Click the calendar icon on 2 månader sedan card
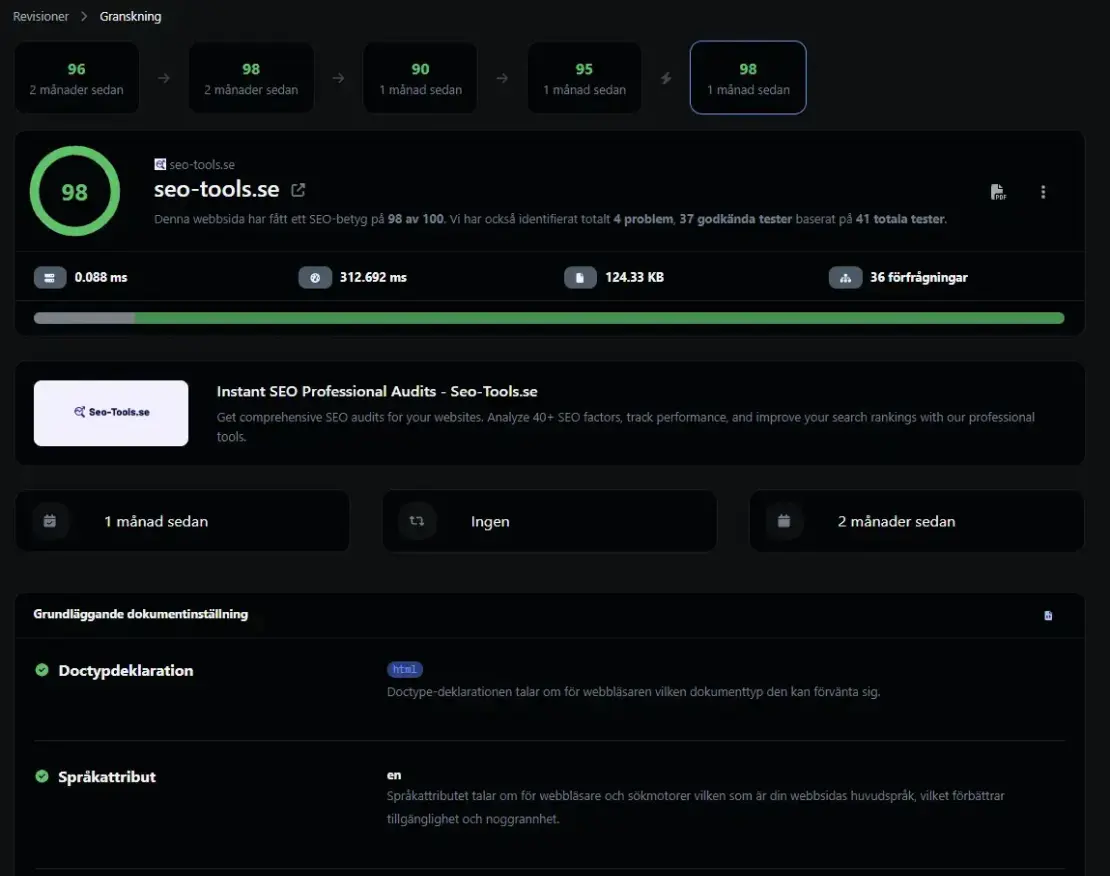 tap(784, 520)
